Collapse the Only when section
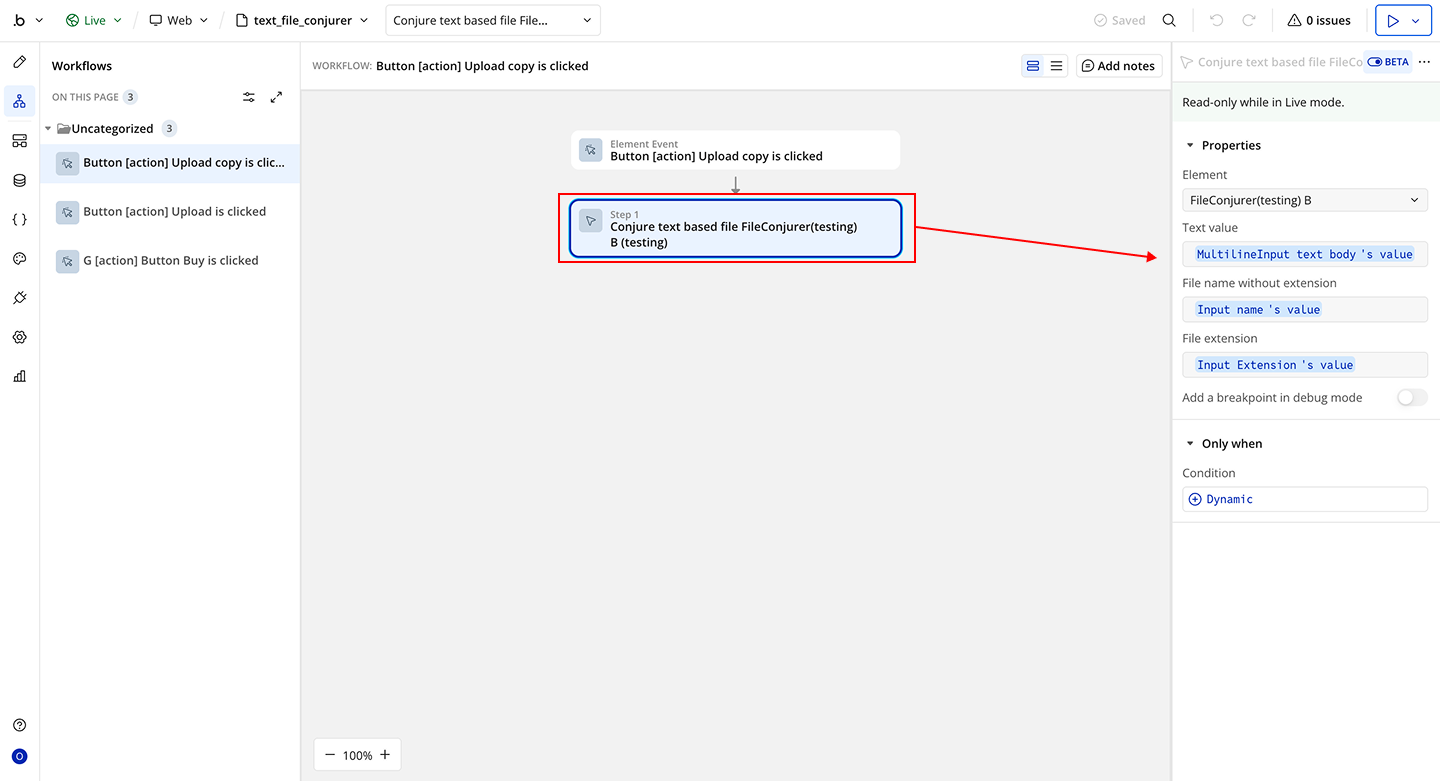This screenshot has height=781, width=1440. point(1190,444)
